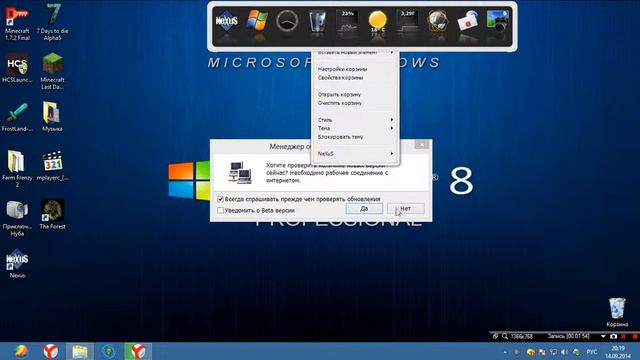Click the recycle bin icon in dock
This screenshot has width=640, height=360.
click(317, 20)
